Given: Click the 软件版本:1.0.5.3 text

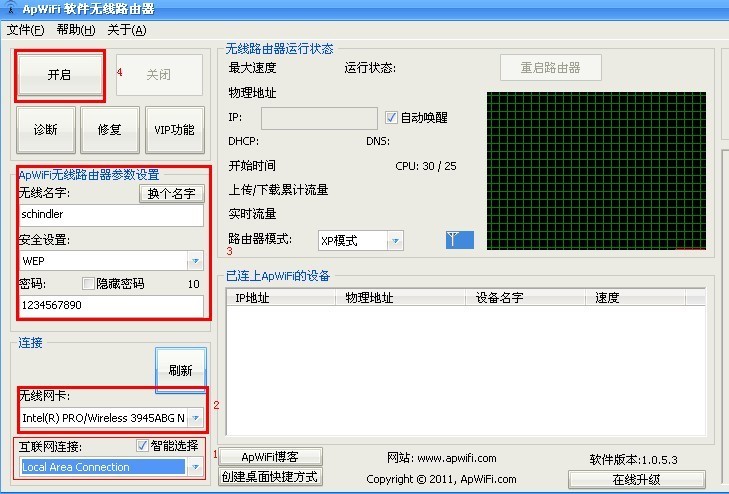Looking at the screenshot, I should 633,460.
